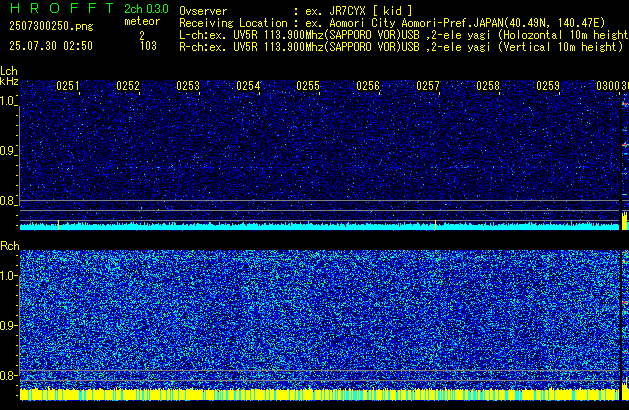The height and width of the screenshot is (410, 629).
Task: Click the 0254 time marker
Action: tap(248, 86)
